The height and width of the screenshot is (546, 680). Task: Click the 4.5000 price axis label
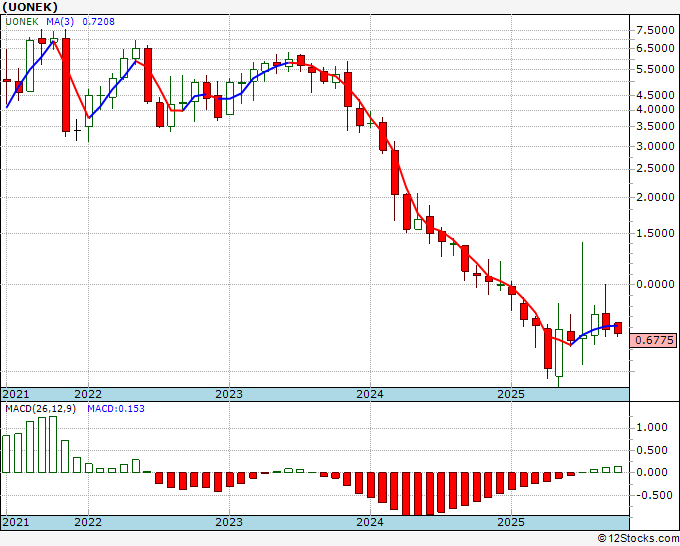click(655, 95)
